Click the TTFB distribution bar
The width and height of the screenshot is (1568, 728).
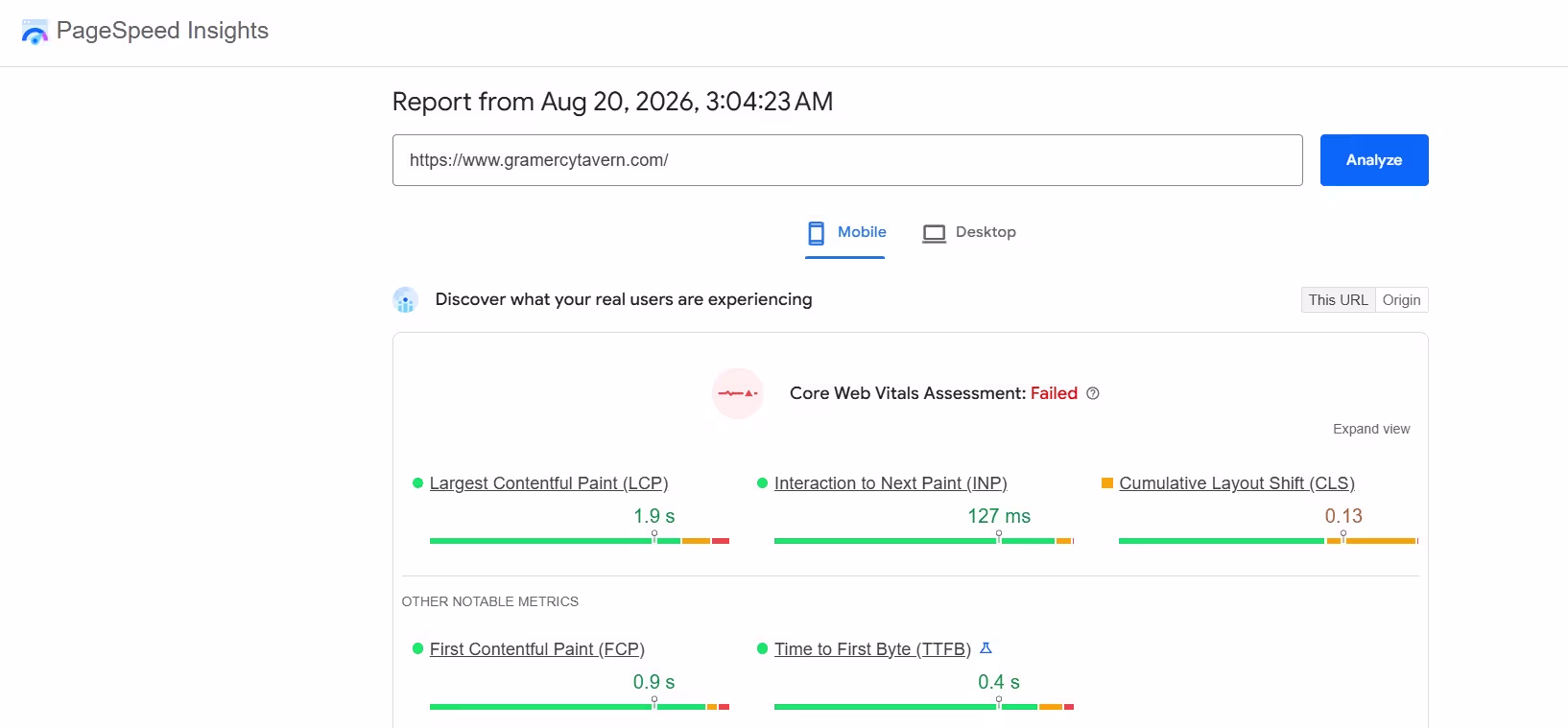pos(924,707)
